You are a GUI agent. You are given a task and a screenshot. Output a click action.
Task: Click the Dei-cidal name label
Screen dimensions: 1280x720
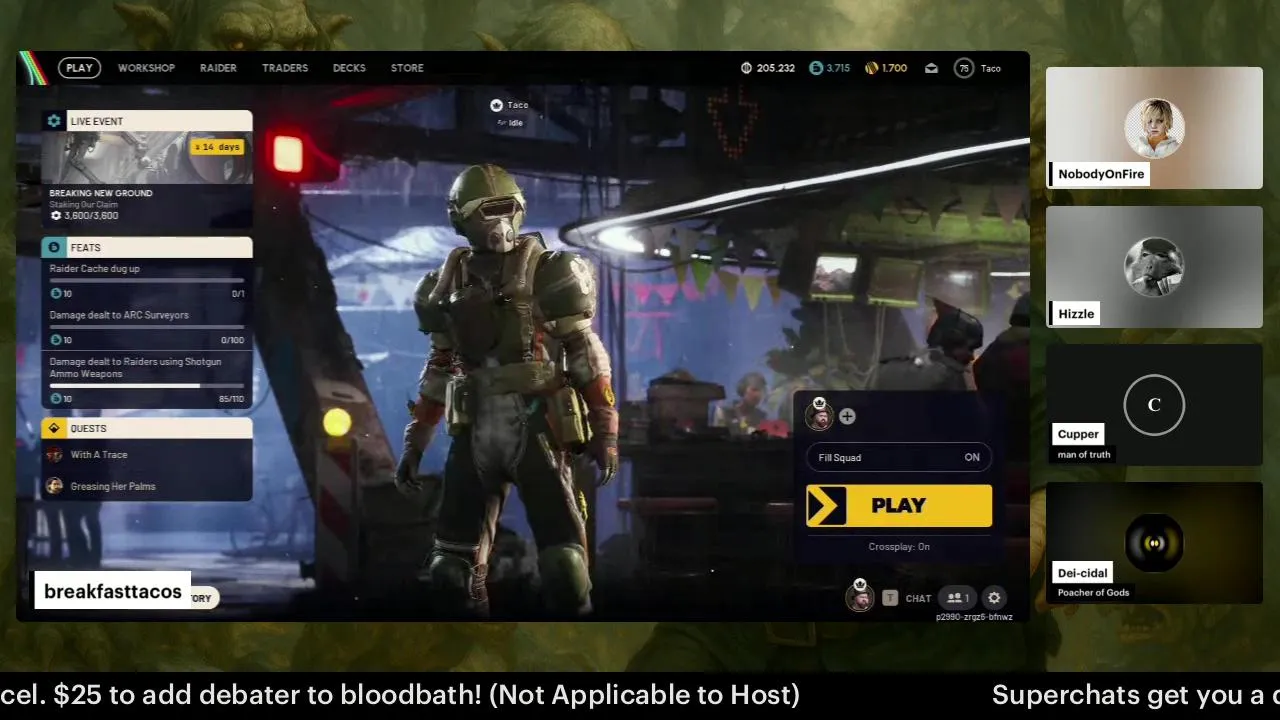[1082, 573]
